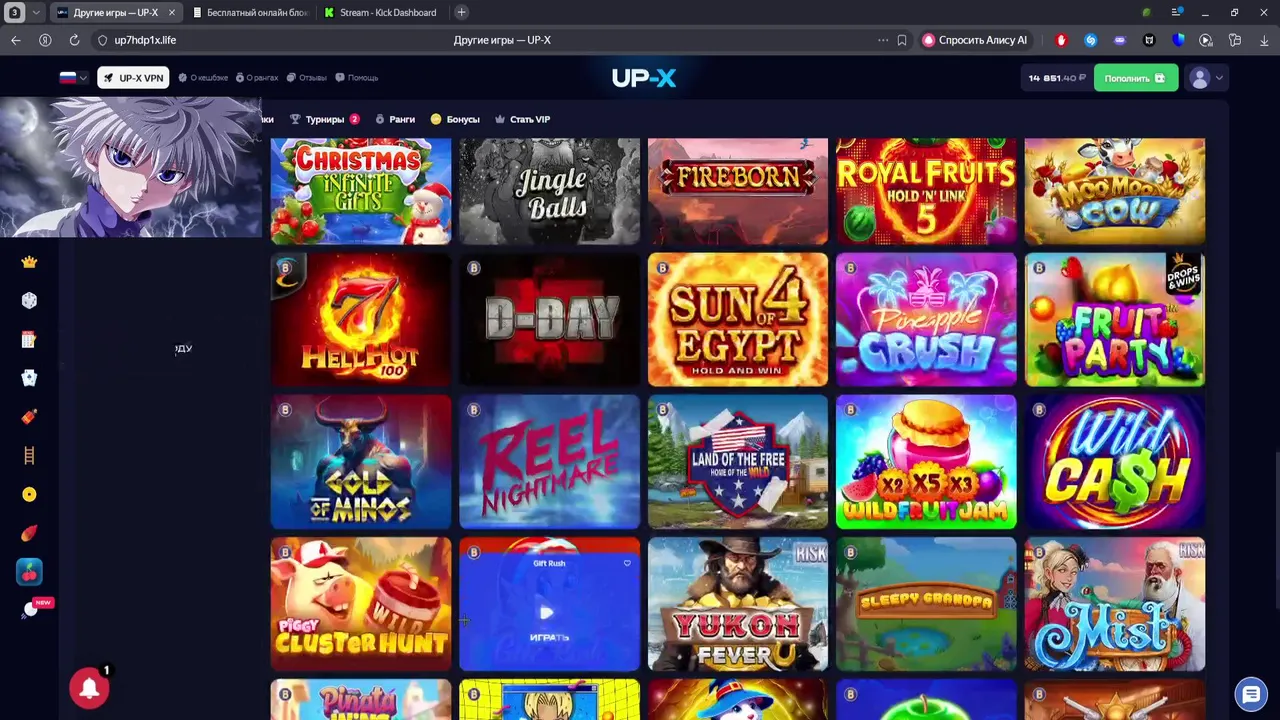The image size is (1280, 720).
Task: Open the ladder game sidebar icon
Action: [29, 456]
